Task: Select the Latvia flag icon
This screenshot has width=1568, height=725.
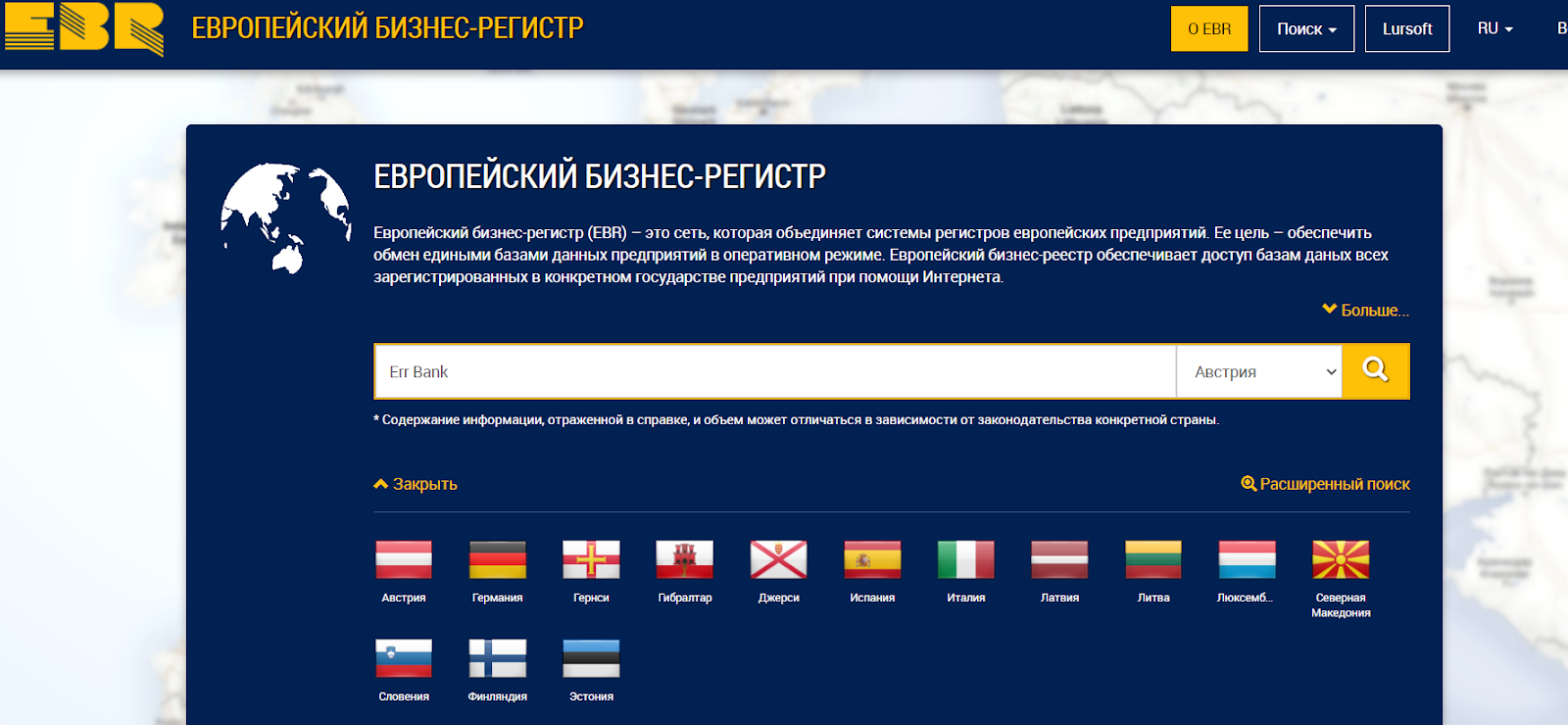Action: [x=1059, y=559]
